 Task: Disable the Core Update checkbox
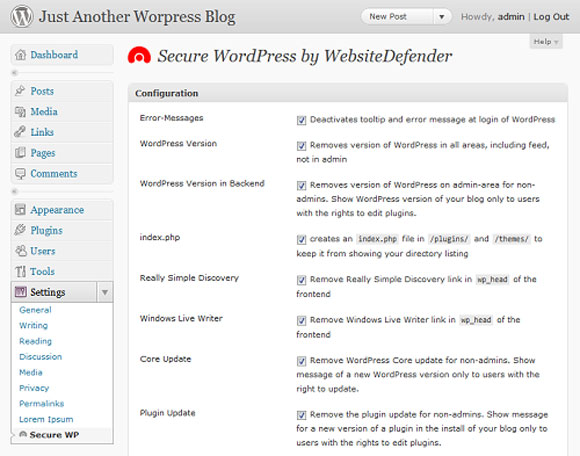tap(301, 361)
